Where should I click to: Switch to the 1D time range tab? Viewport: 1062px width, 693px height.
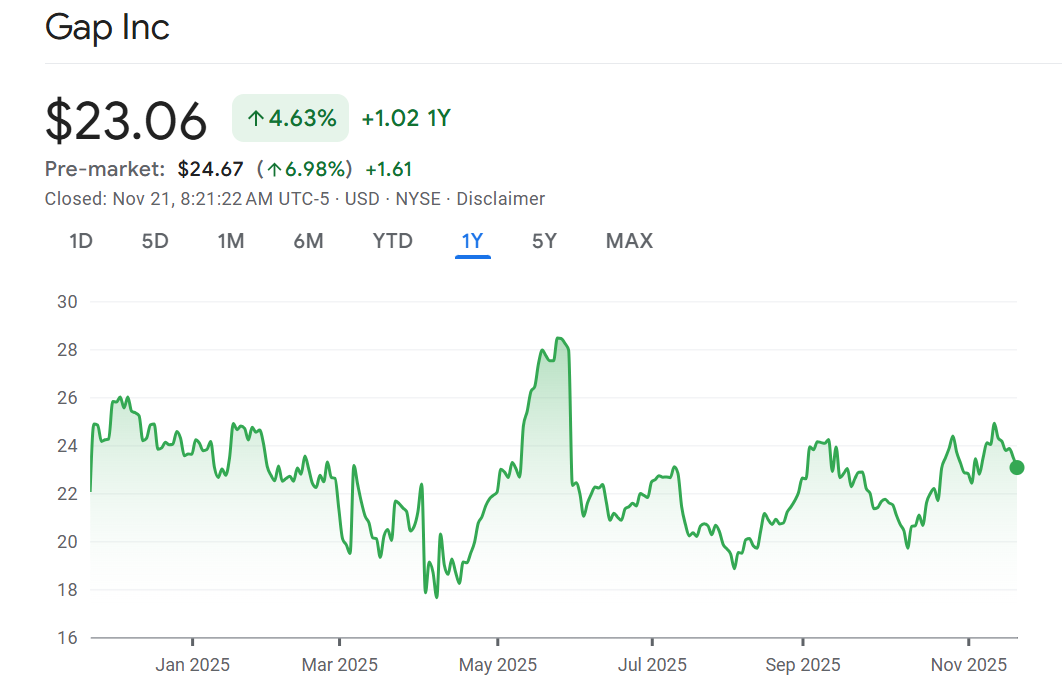tap(81, 241)
